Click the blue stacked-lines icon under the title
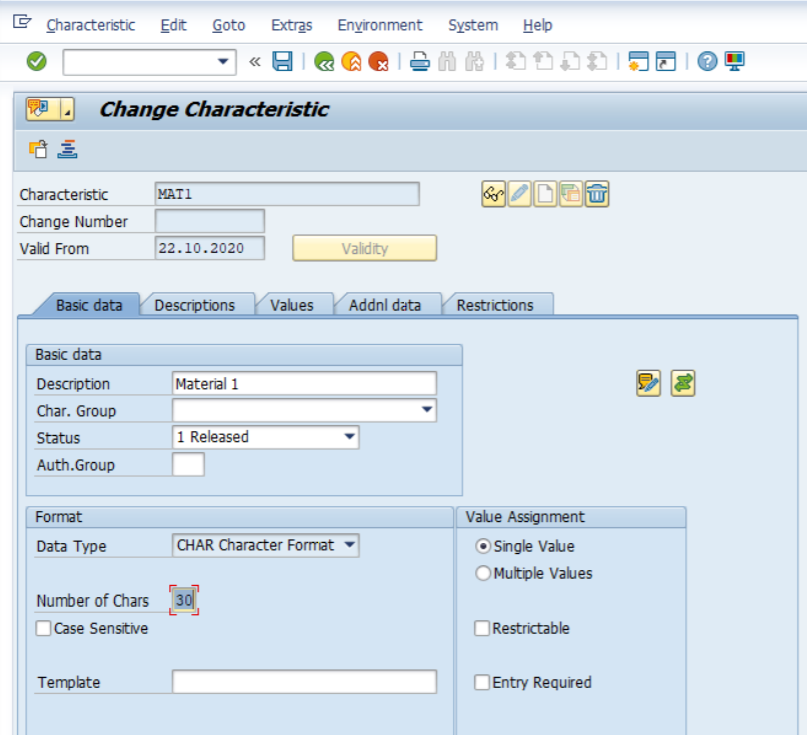This screenshot has width=807, height=735. [67, 149]
